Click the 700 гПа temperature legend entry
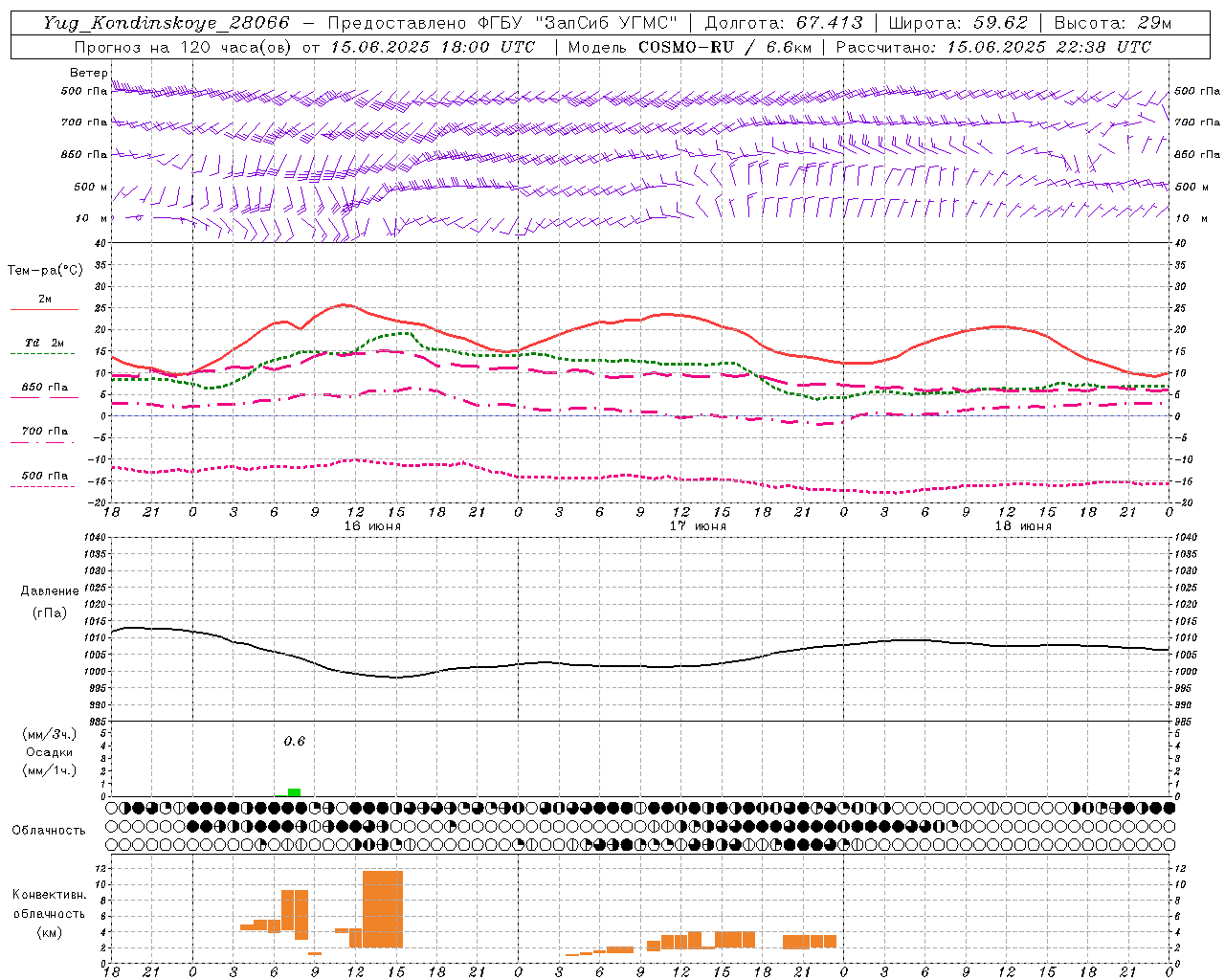Screen dimensions: 1225x980 45,432
